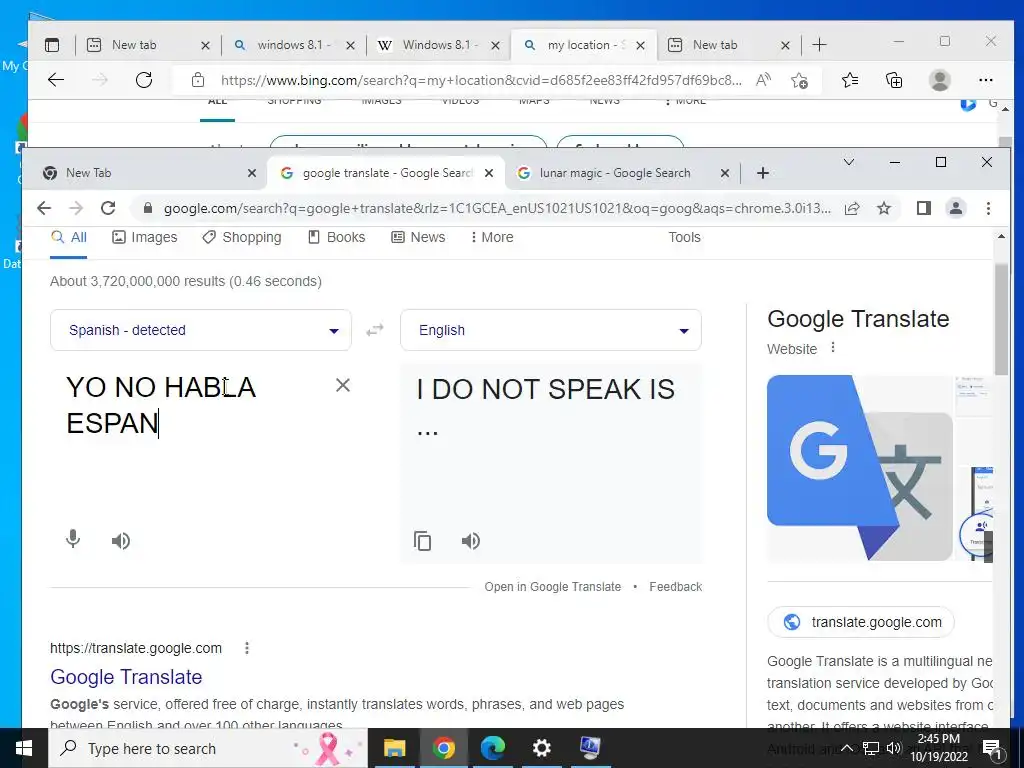
Task: Expand the English target language dropdown
Action: point(551,330)
